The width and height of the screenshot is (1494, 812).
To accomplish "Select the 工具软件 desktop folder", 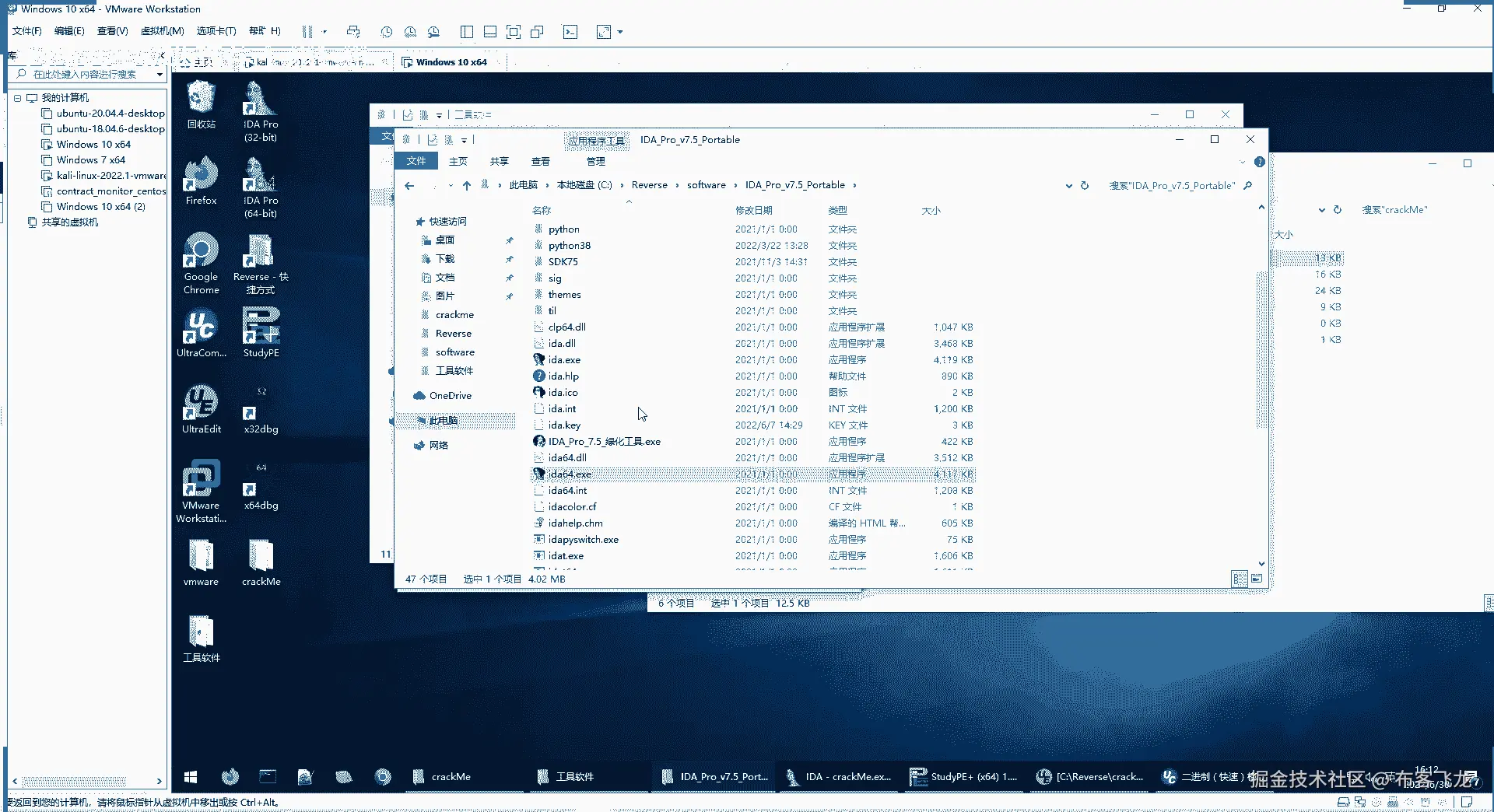I will pyautogui.click(x=202, y=639).
